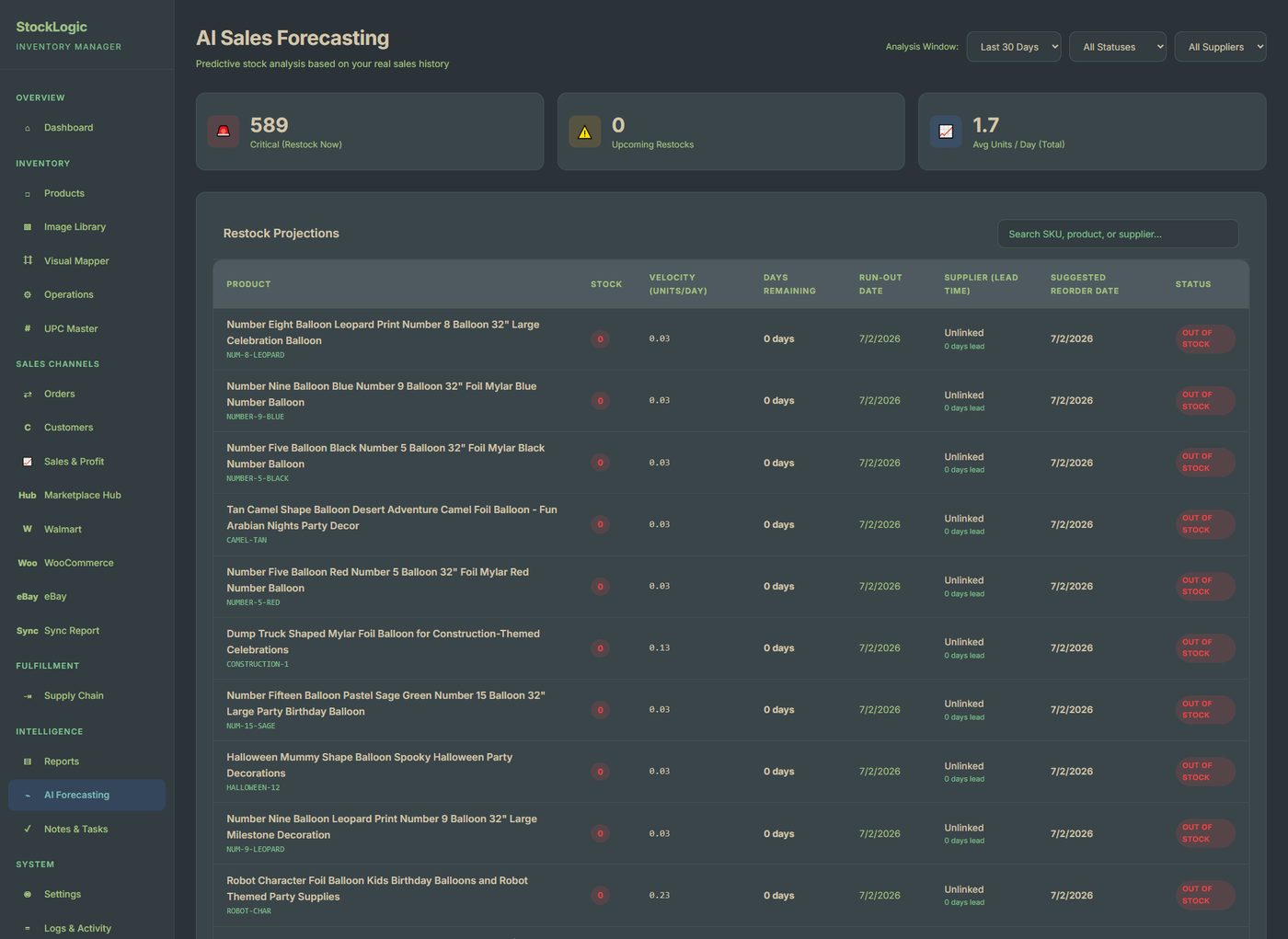This screenshot has width=1288, height=939.
Task: Click stock 0 badge for Number Five Black balloon
Action: coord(601,463)
